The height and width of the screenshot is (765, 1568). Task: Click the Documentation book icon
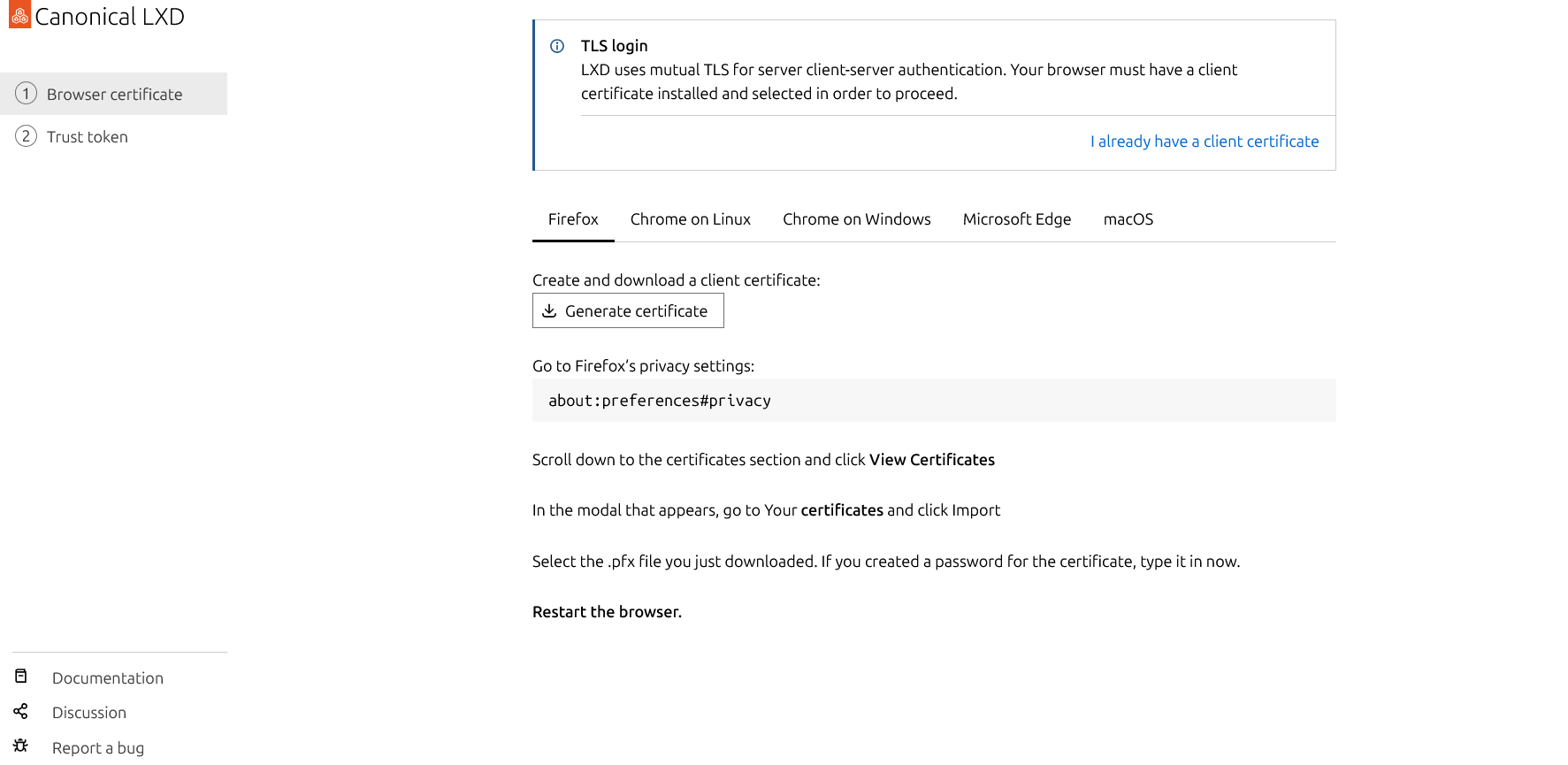tap(21, 677)
